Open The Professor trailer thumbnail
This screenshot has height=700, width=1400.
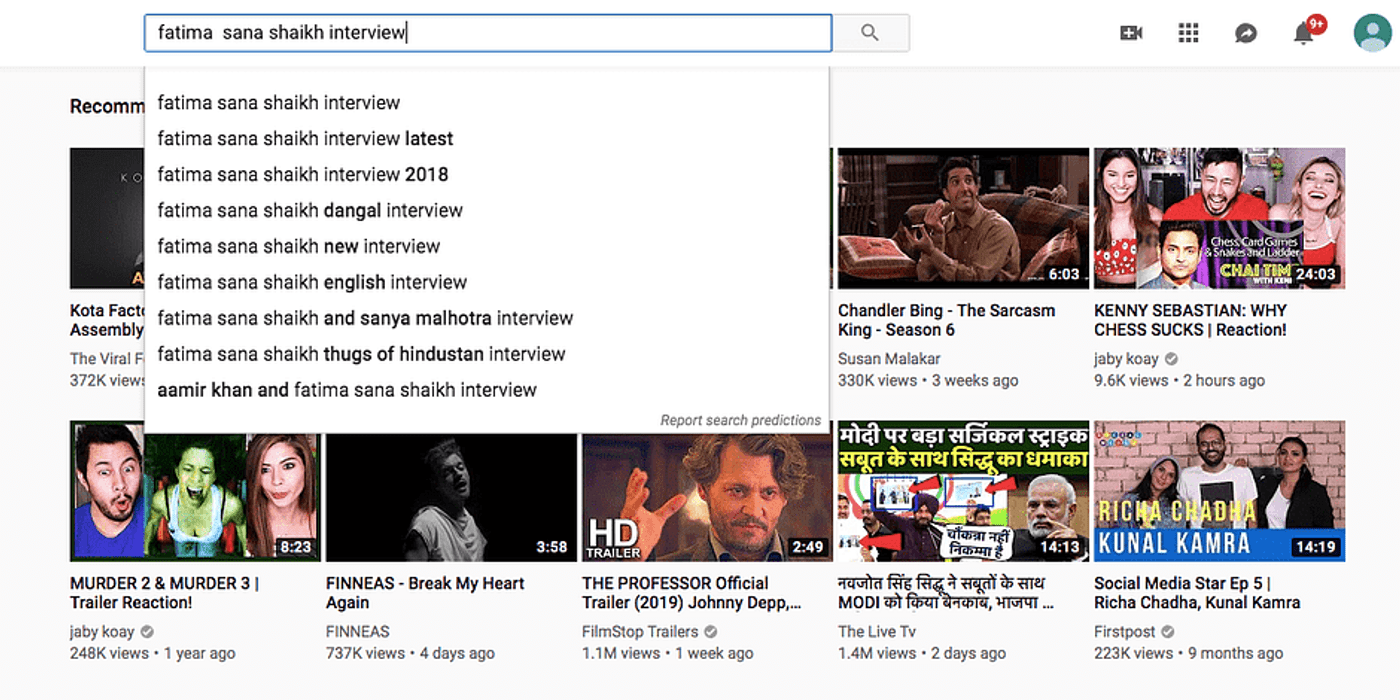pyautogui.click(x=706, y=491)
